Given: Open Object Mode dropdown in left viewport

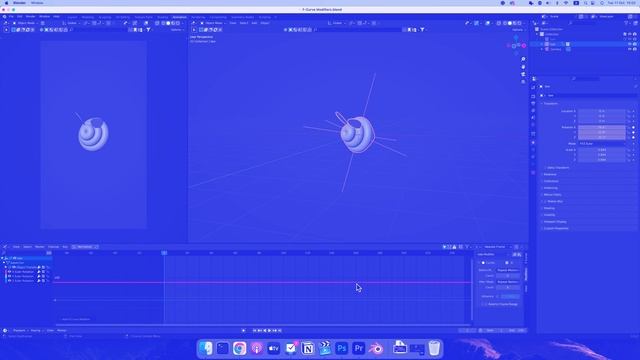Looking at the screenshot, I should tap(26, 23).
